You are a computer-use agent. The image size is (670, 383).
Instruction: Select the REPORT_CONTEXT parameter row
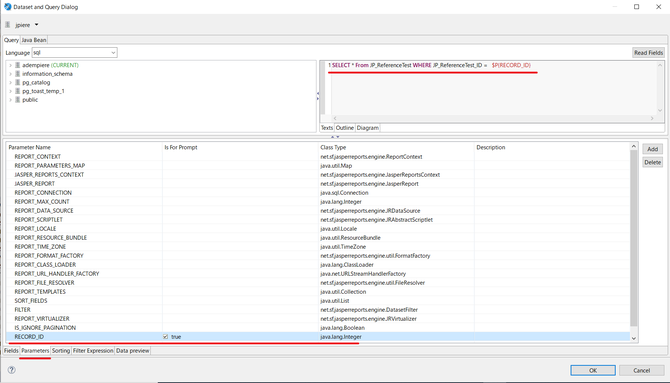318,156
